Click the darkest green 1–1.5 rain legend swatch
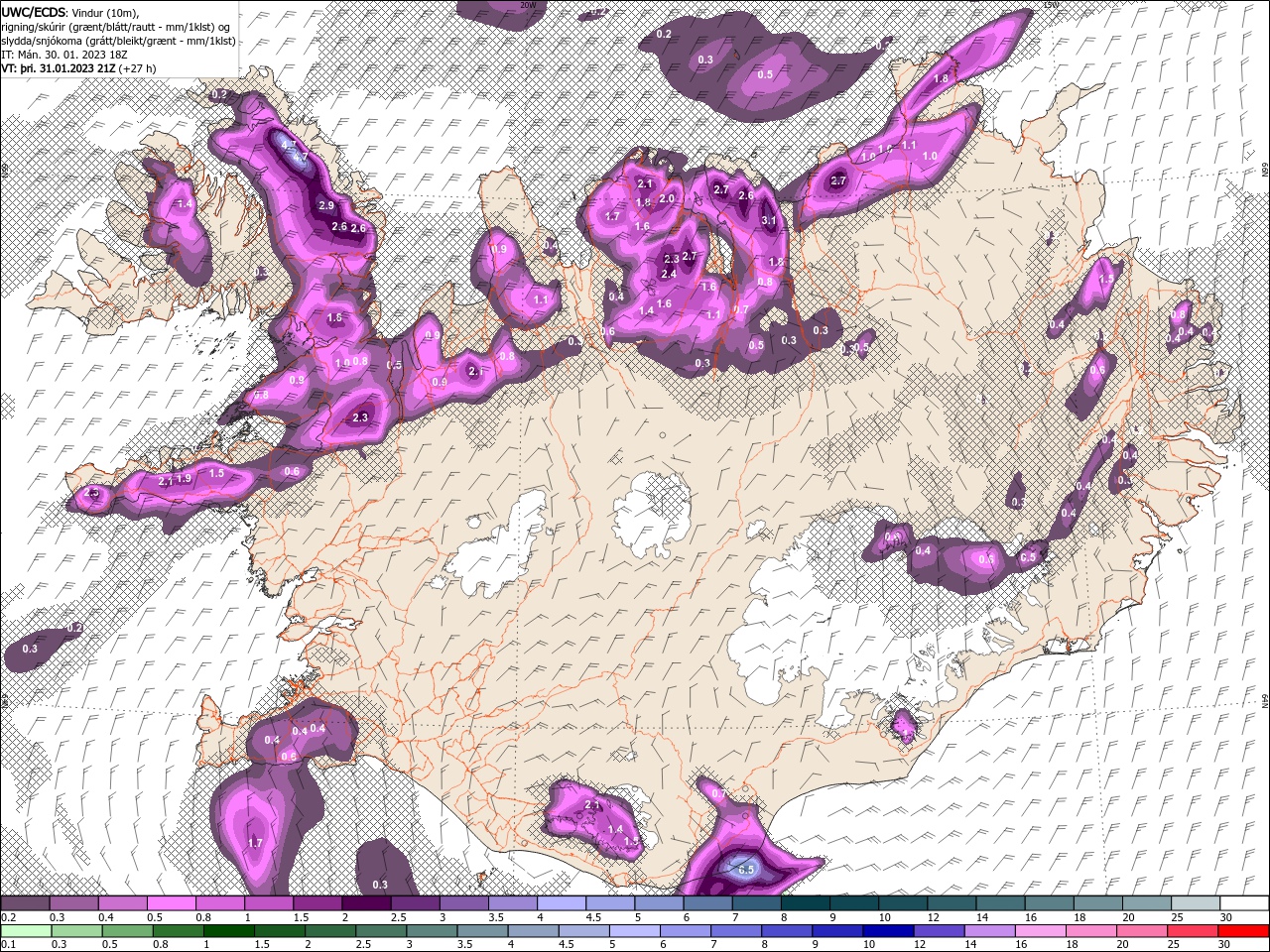Viewport: 1270px width, 952px height. [x=228, y=931]
